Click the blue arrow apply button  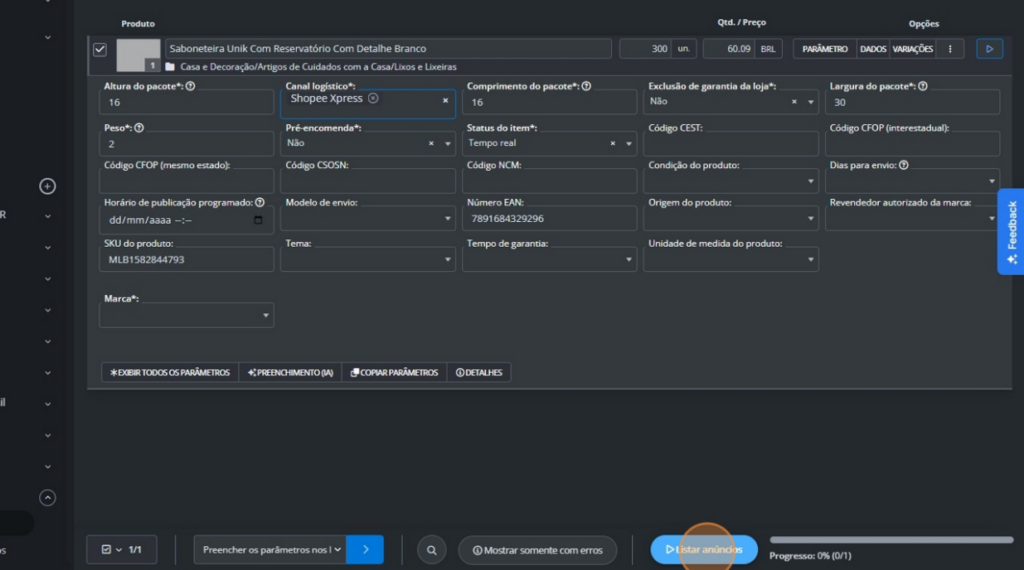coord(365,550)
